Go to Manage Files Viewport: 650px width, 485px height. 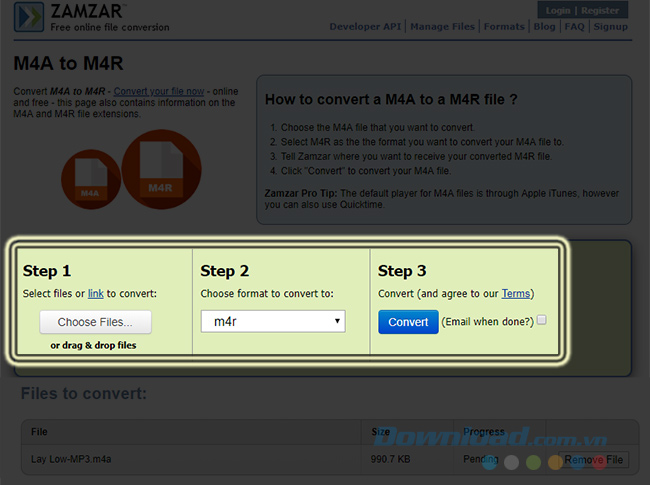[x=442, y=27]
